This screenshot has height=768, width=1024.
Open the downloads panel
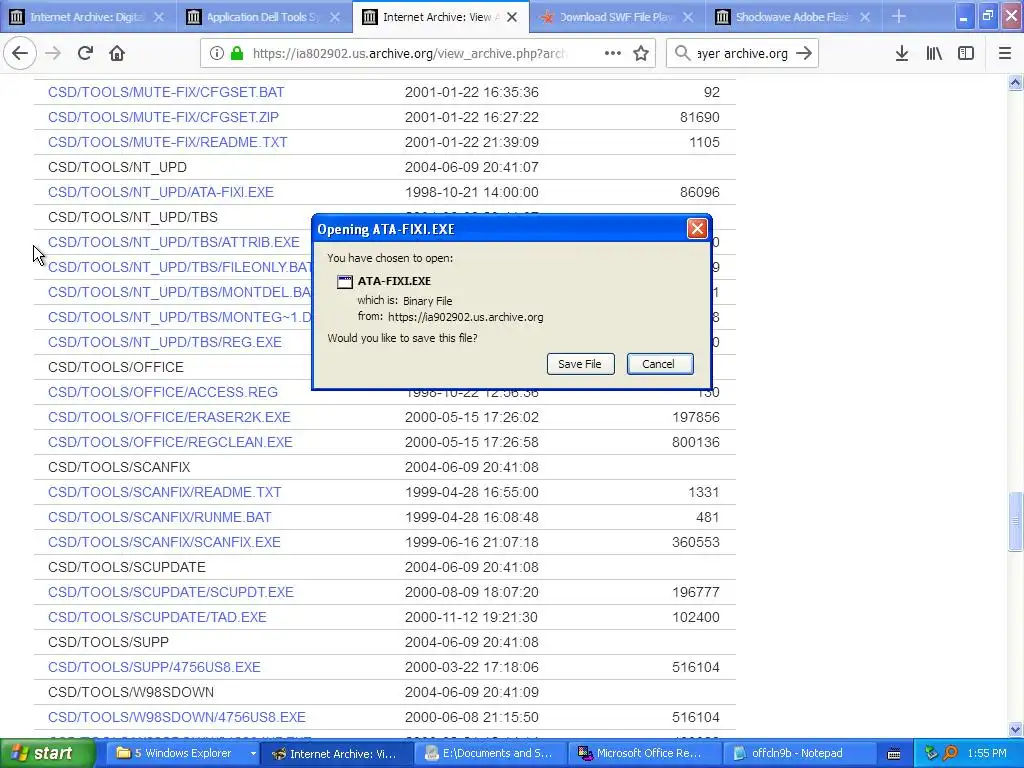[901, 54]
